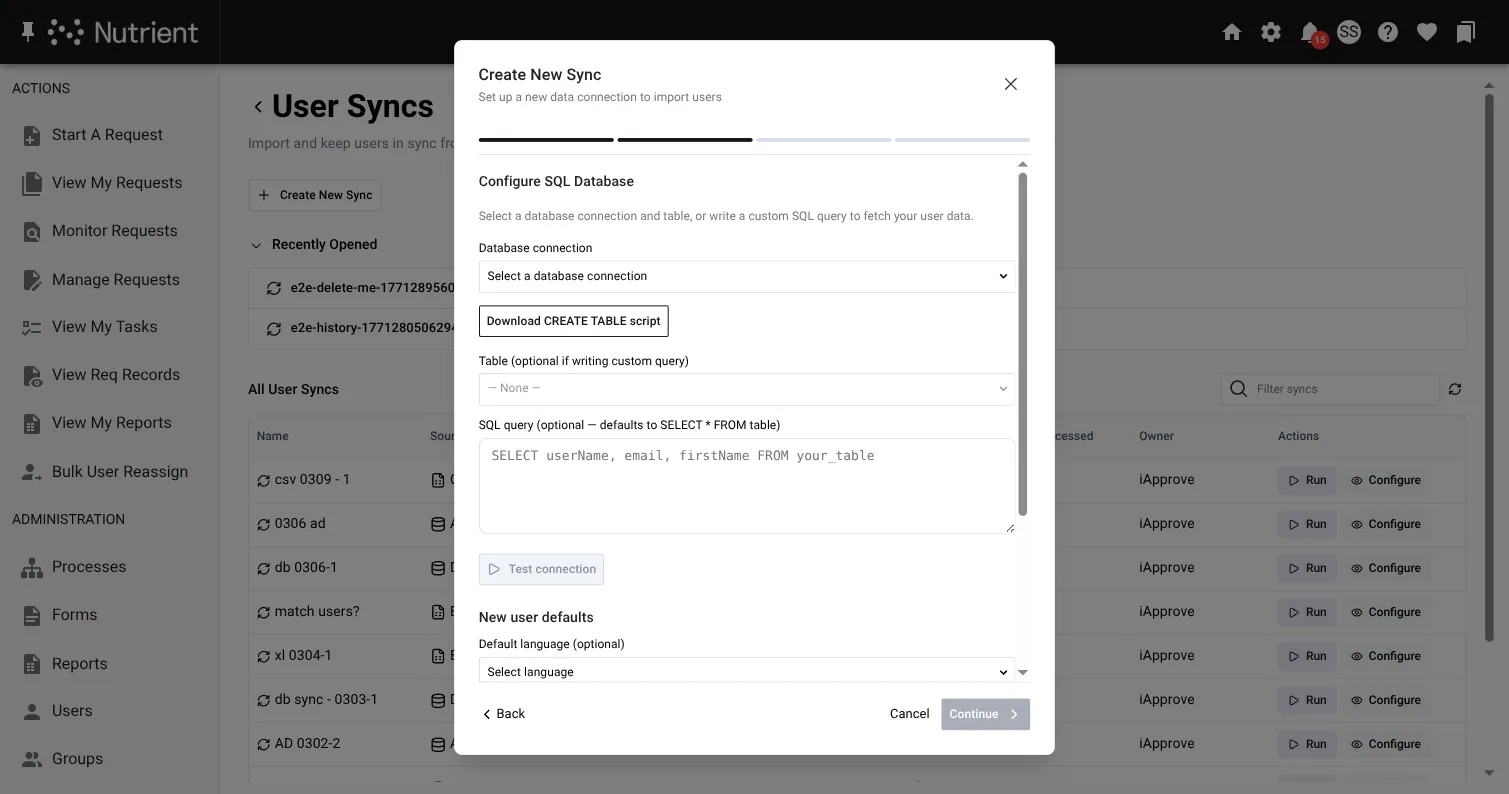Image resolution: width=1509 pixels, height=794 pixels.
Task: Open Bulk User Reassign in sidebar
Action: [x=107, y=472]
